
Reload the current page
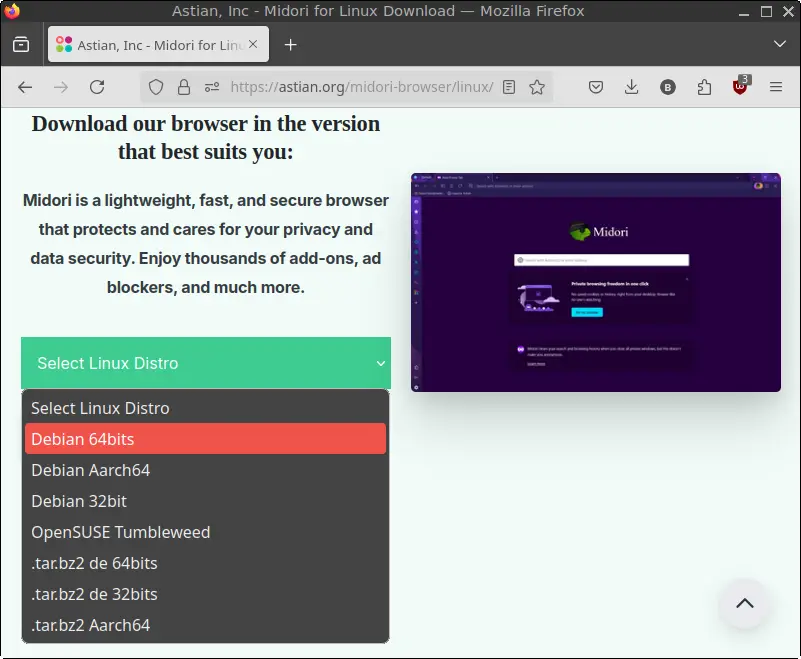pos(97,87)
